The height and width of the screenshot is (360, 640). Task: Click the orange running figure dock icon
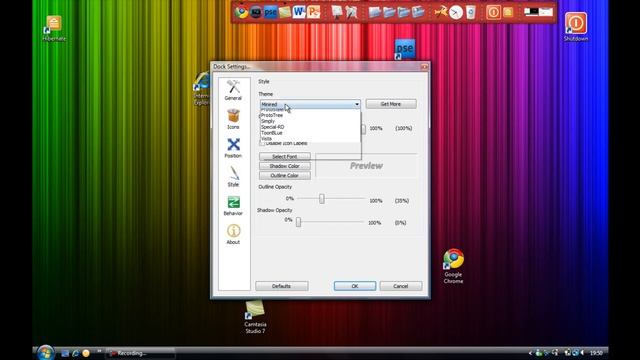pos(441,12)
